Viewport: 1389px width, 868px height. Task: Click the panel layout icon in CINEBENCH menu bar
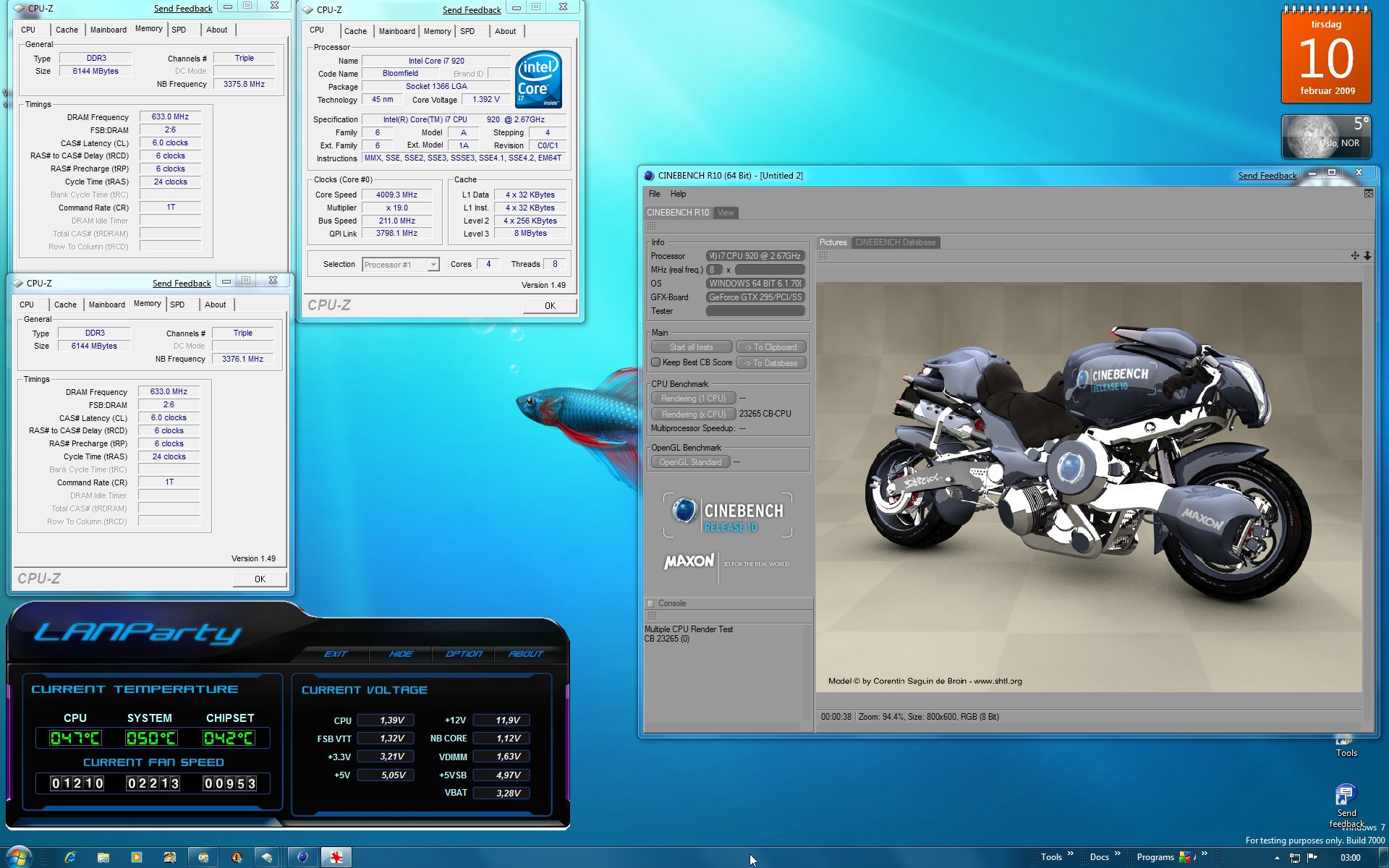click(1368, 193)
